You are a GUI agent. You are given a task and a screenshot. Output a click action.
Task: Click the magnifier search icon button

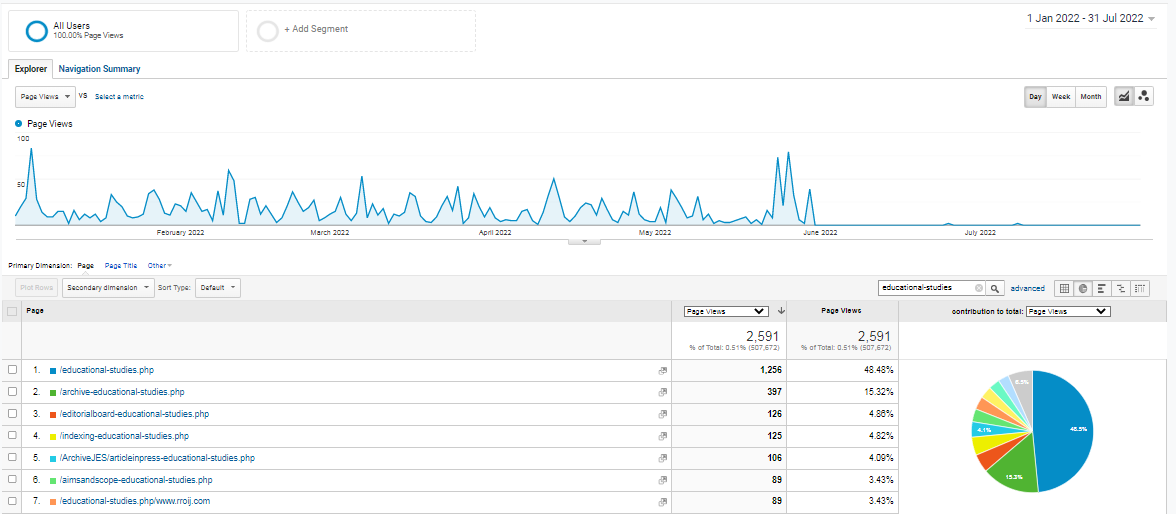pyautogui.click(x=995, y=288)
